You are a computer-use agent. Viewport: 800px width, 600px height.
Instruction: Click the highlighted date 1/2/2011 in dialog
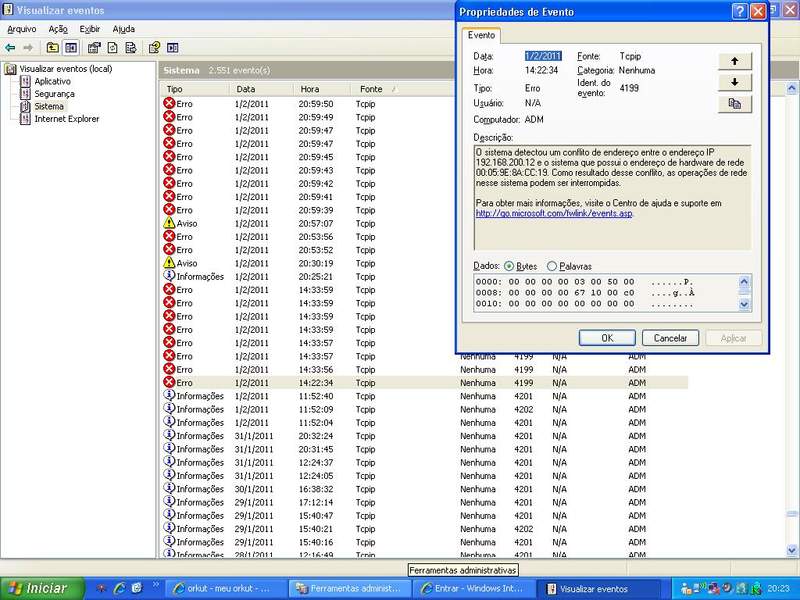click(x=543, y=56)
